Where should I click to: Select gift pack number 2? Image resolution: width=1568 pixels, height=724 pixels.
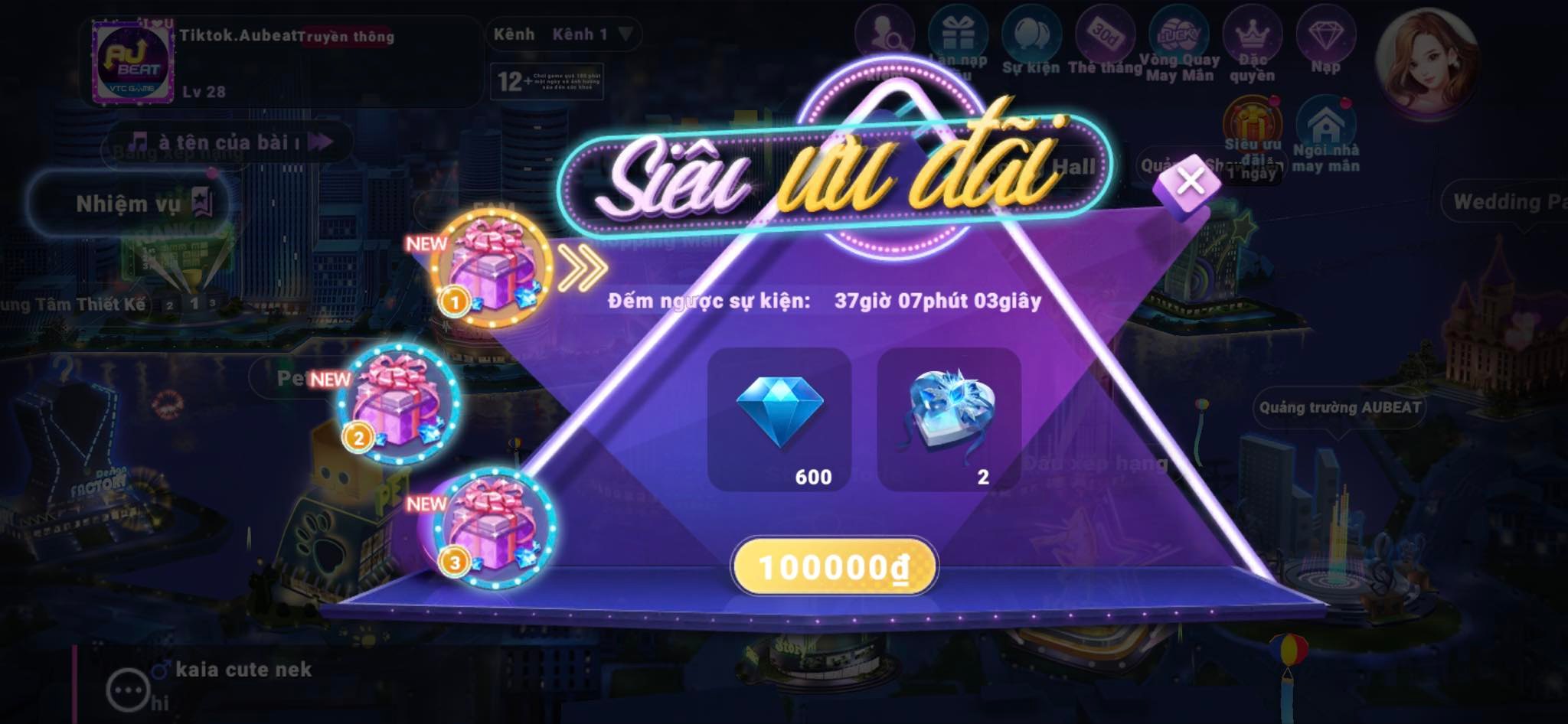(x=399, y=404)
